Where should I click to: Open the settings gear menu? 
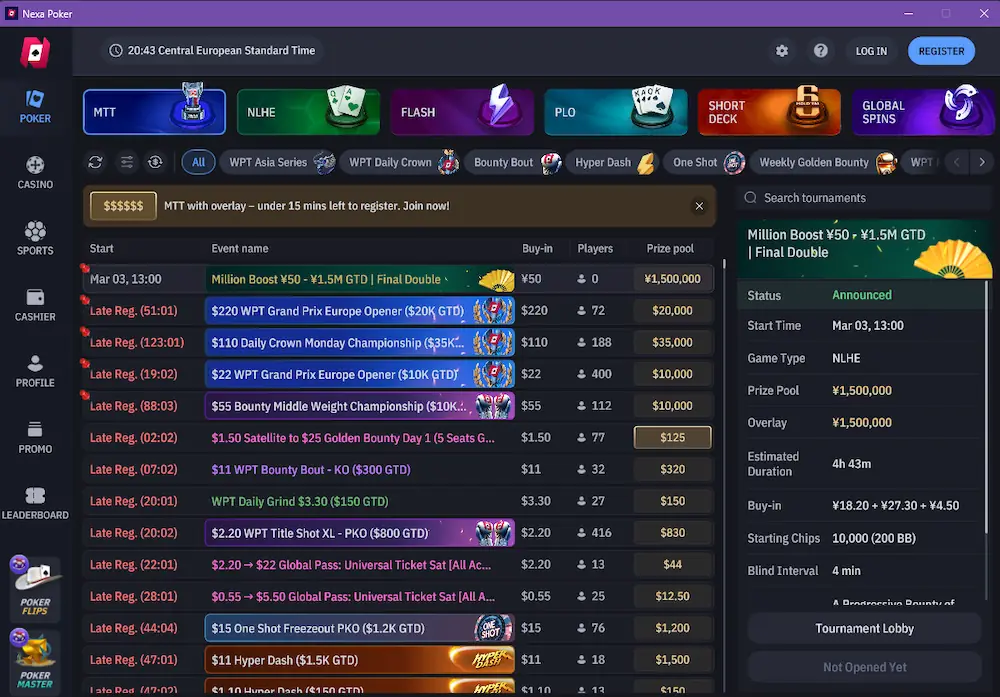pos(782,50)
